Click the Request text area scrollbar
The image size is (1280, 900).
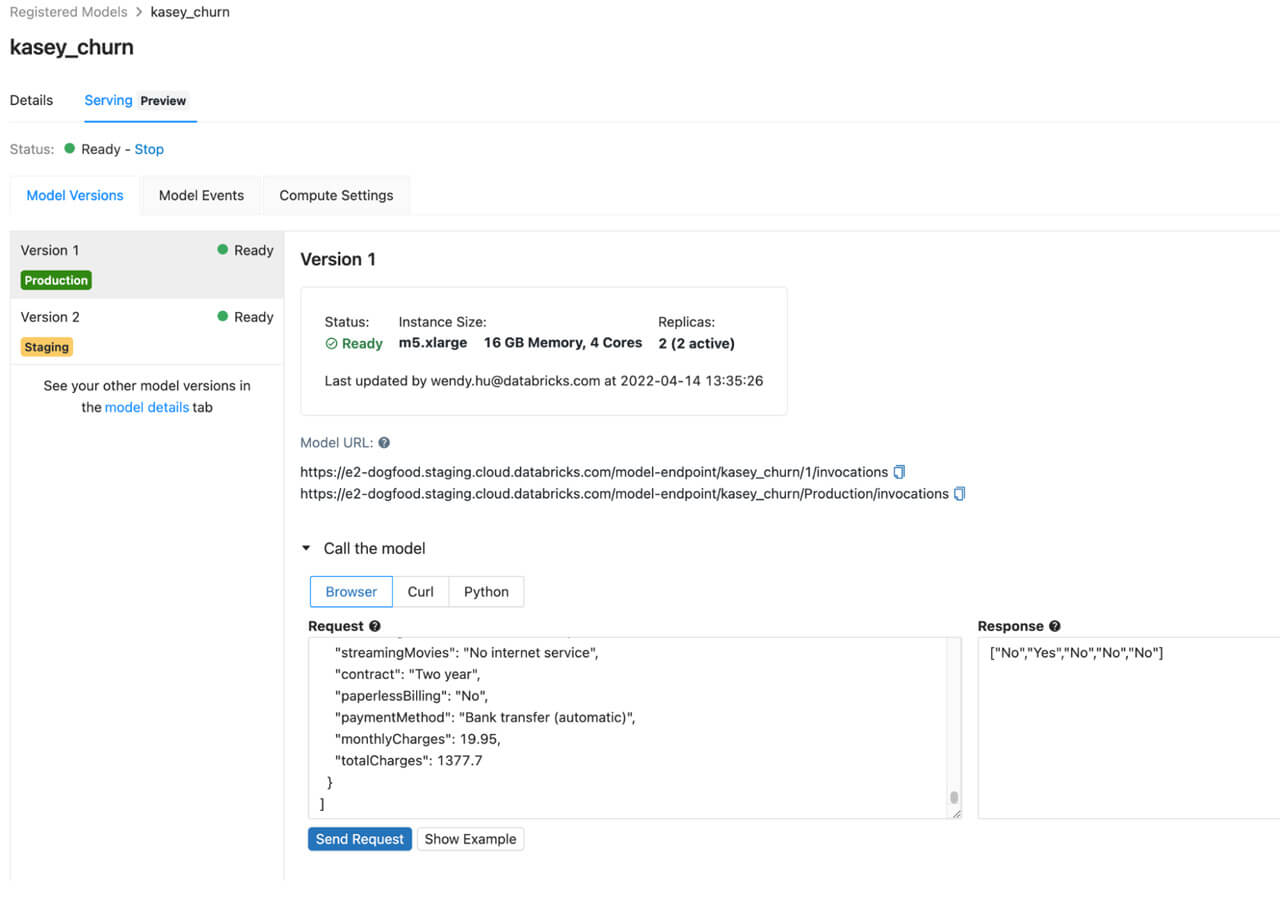(x=954, y=797)
